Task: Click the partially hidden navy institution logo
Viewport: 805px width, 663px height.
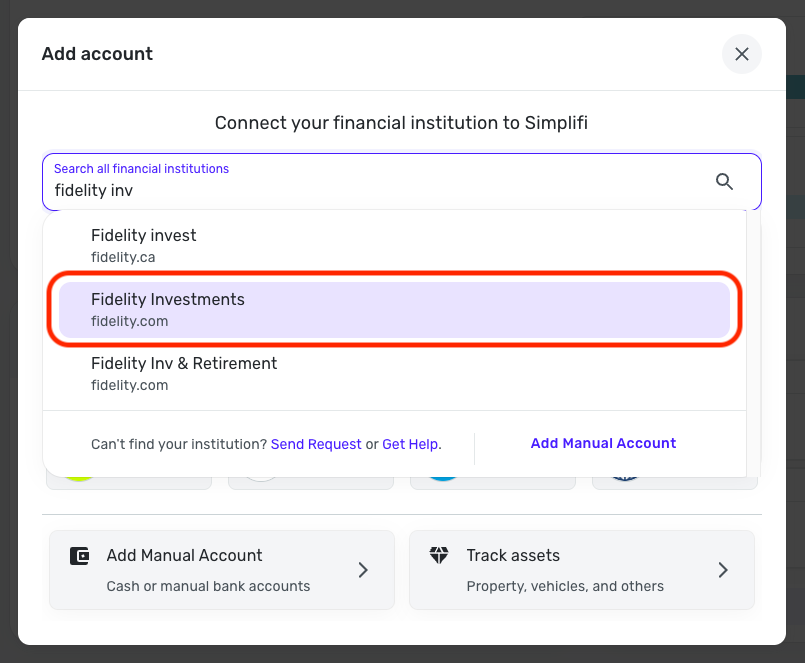Action: point(624,480)
